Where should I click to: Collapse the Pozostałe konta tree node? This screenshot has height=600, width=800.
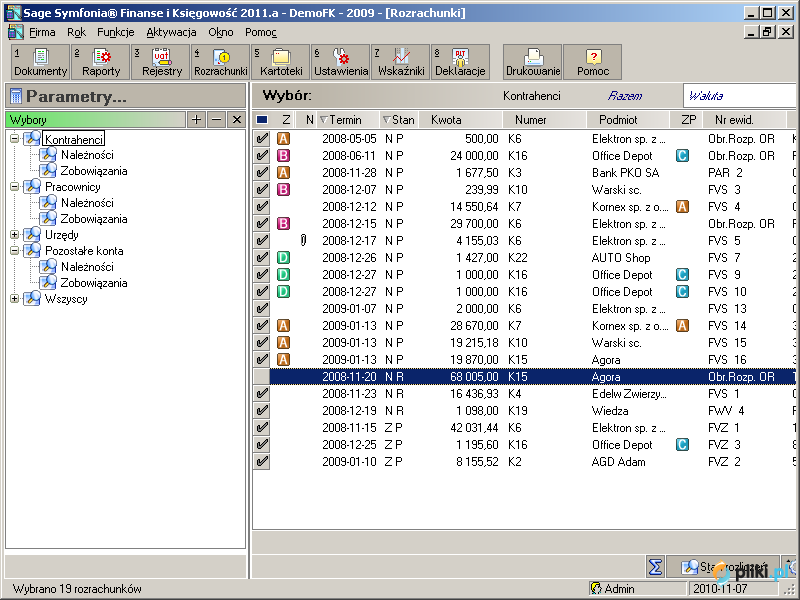pos(14,251)
